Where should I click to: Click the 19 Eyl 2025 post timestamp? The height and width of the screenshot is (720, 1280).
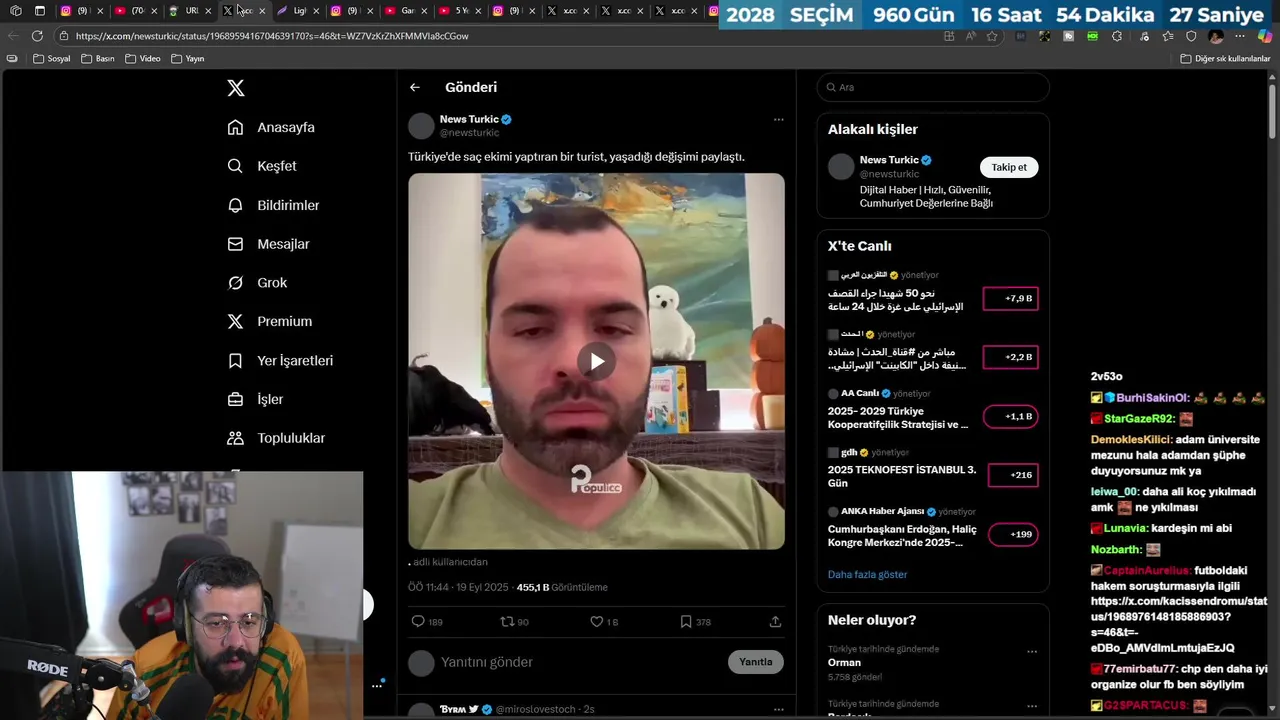click(482, 587)
